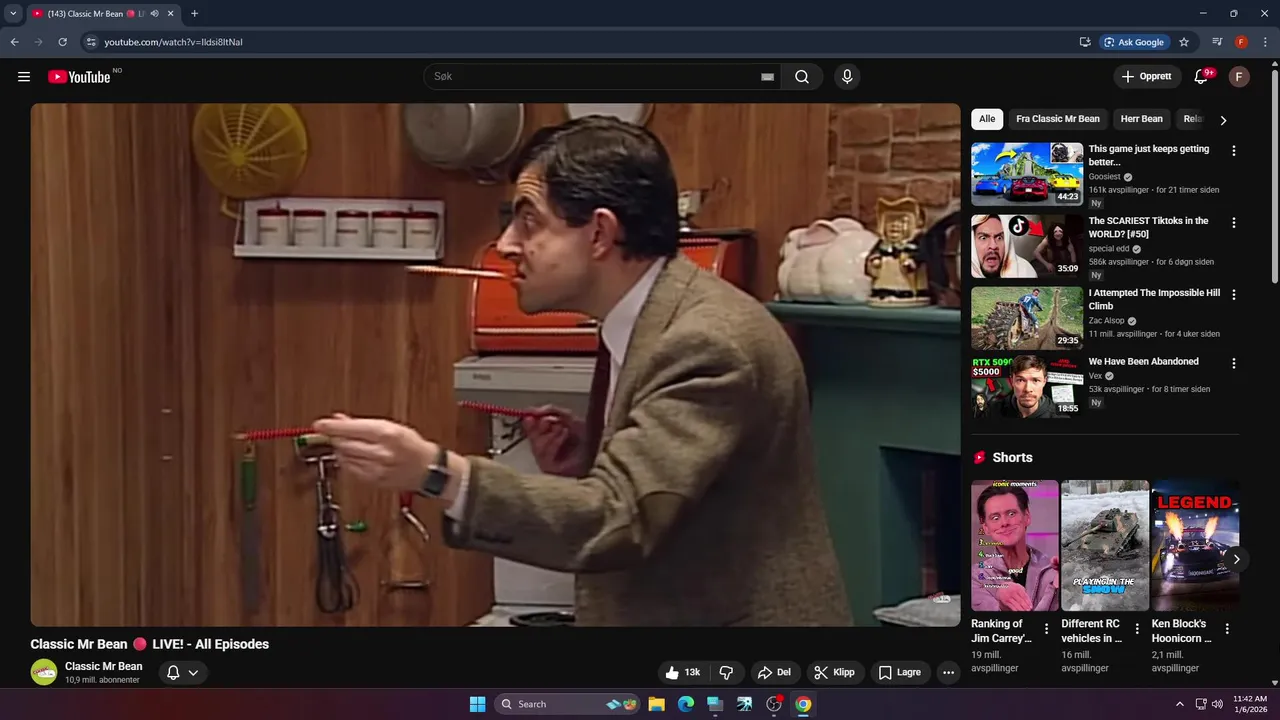Click 'Goosiest' channel name text
This screenshot has height=720, width=1280.
tap(1105, 176)
